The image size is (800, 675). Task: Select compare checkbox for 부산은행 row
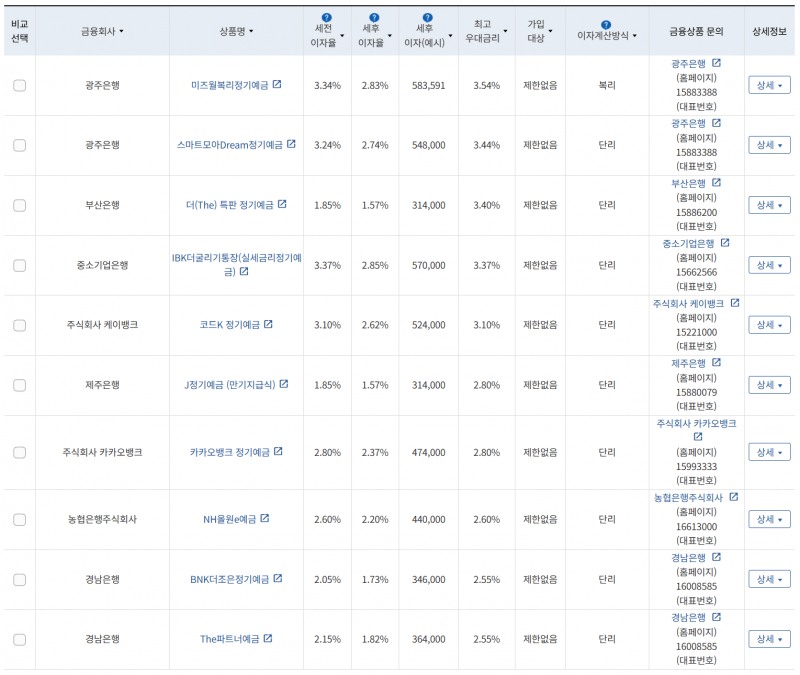(x=19, y=205)
